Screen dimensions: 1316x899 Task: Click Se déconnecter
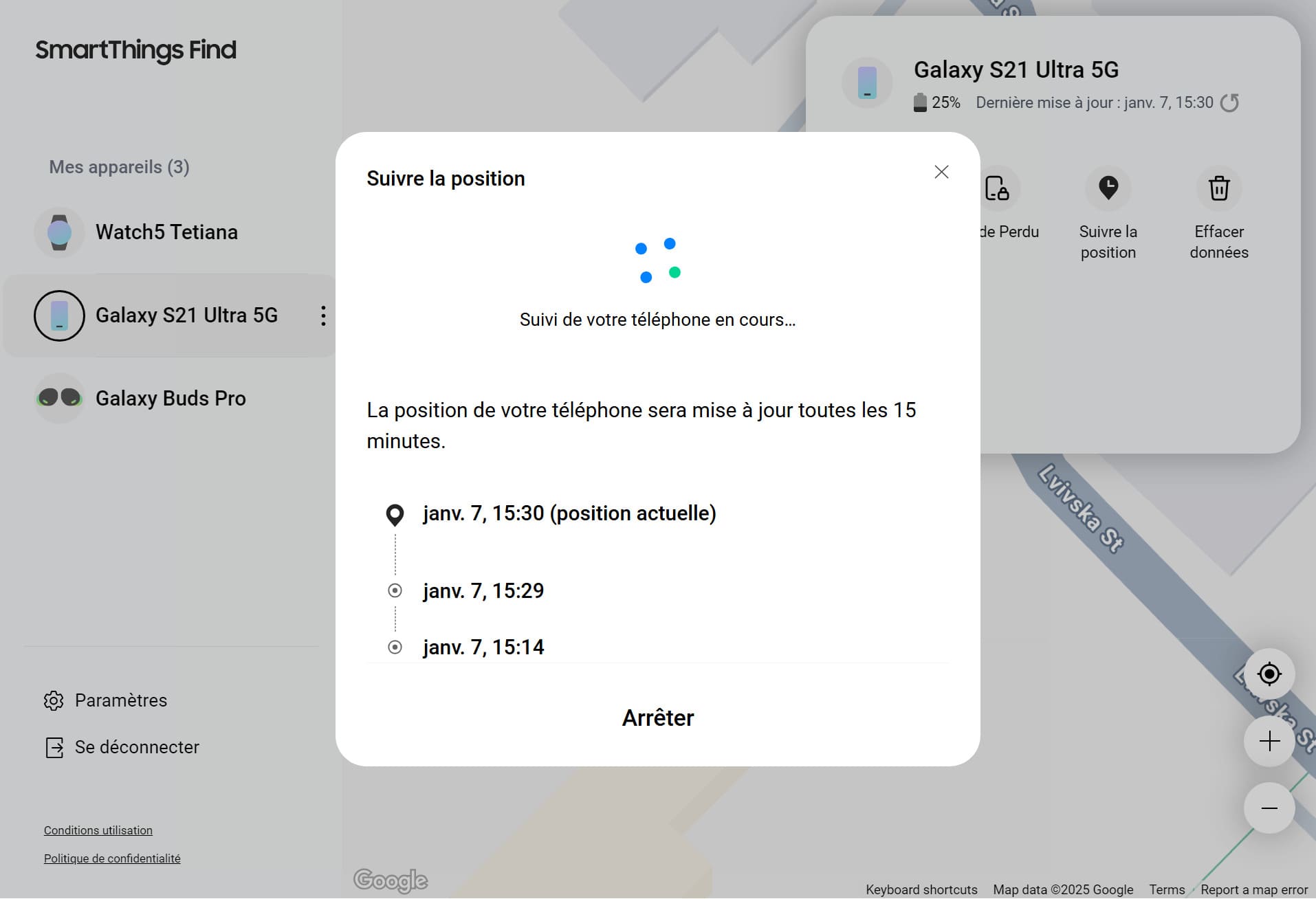122,747
